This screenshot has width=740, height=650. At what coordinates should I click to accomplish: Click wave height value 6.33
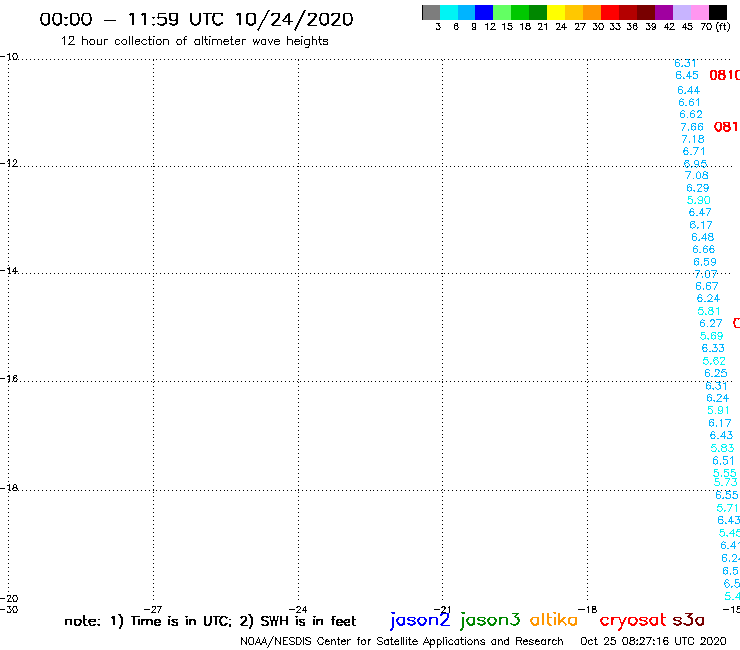713,348
